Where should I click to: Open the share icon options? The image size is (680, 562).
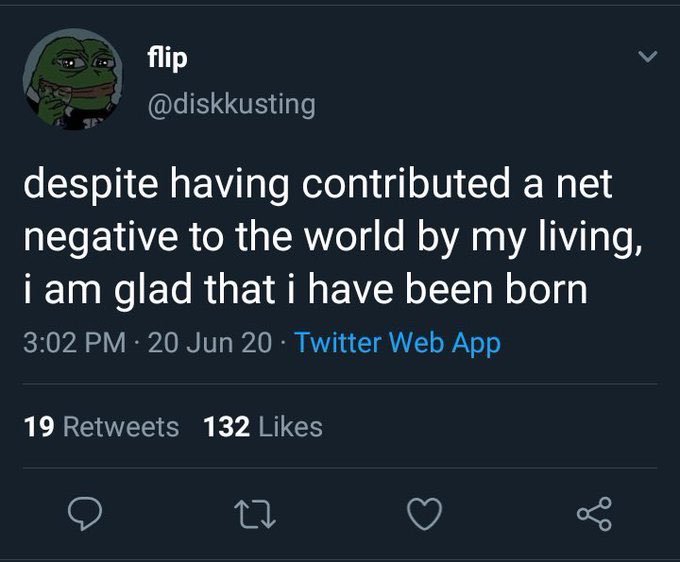pyautogui.click(x=595, y=514)
